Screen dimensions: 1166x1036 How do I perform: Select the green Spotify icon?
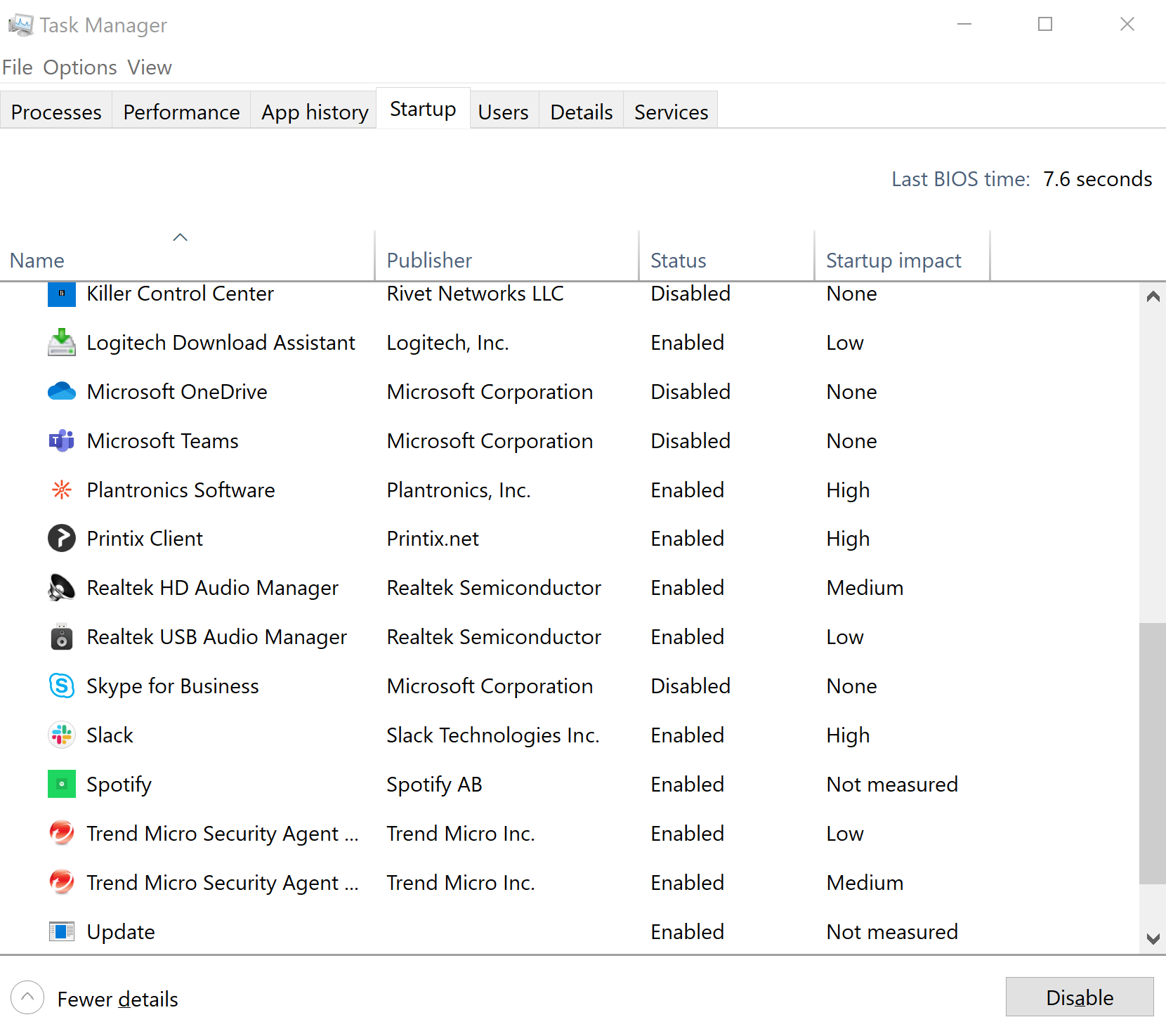(62, 784)
